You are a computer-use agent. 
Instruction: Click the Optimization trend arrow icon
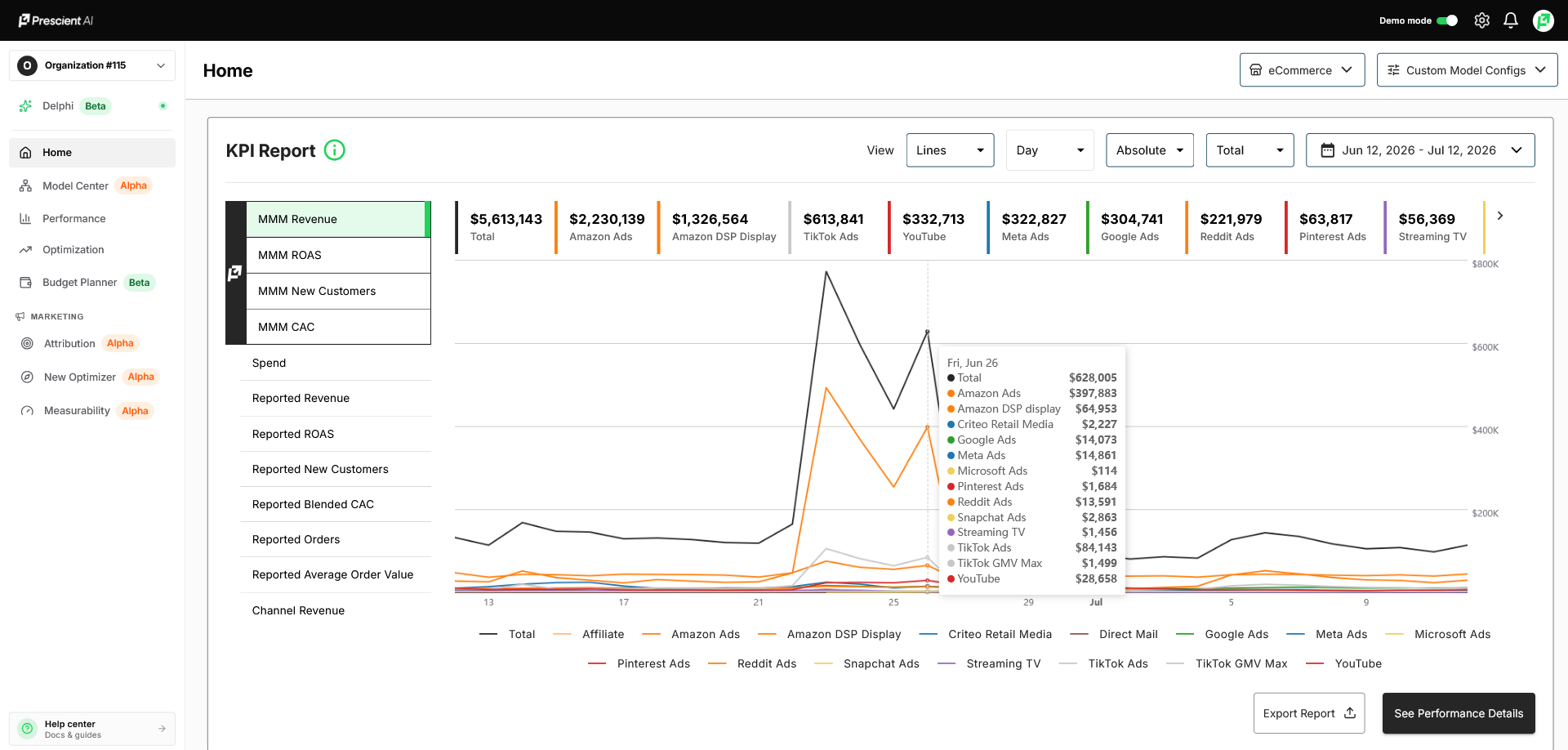pos(26,250)
